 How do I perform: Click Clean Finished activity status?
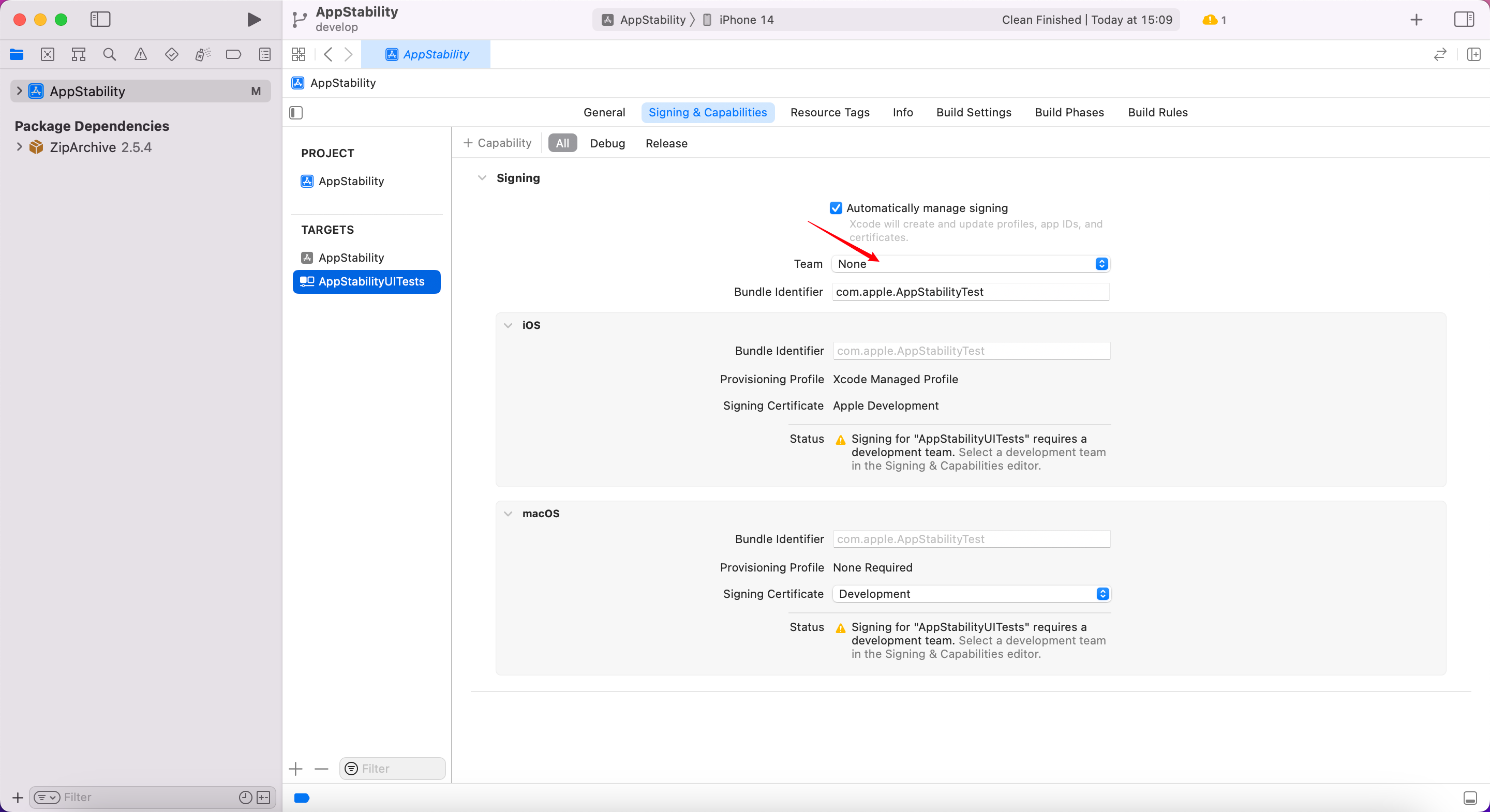coord(1087,20)
